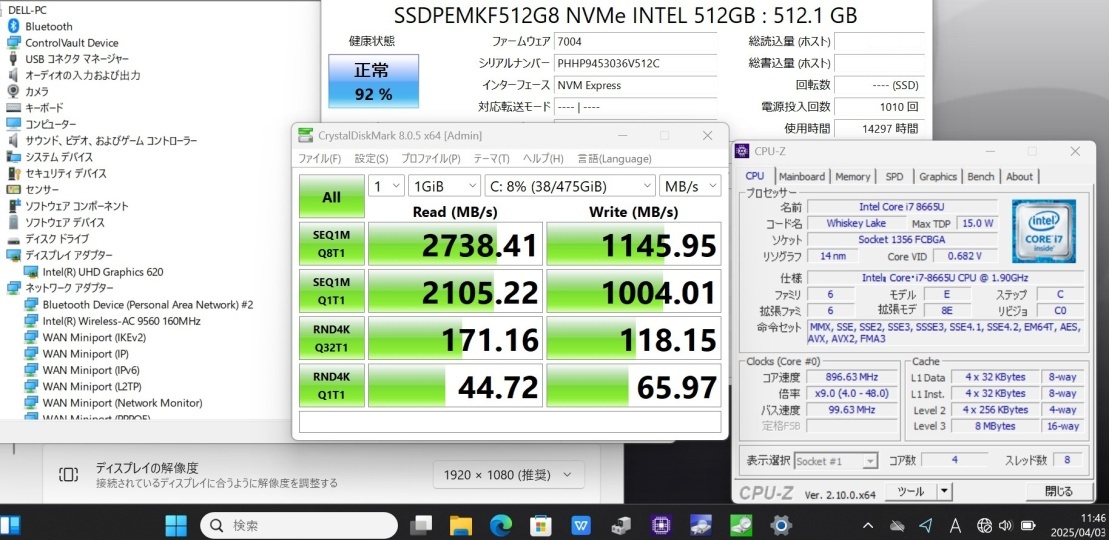The width and height of the screenshot is (1109, 540).
Task: Switch to CPU-Z via its taskbar icon
Action: pos(661,525)
